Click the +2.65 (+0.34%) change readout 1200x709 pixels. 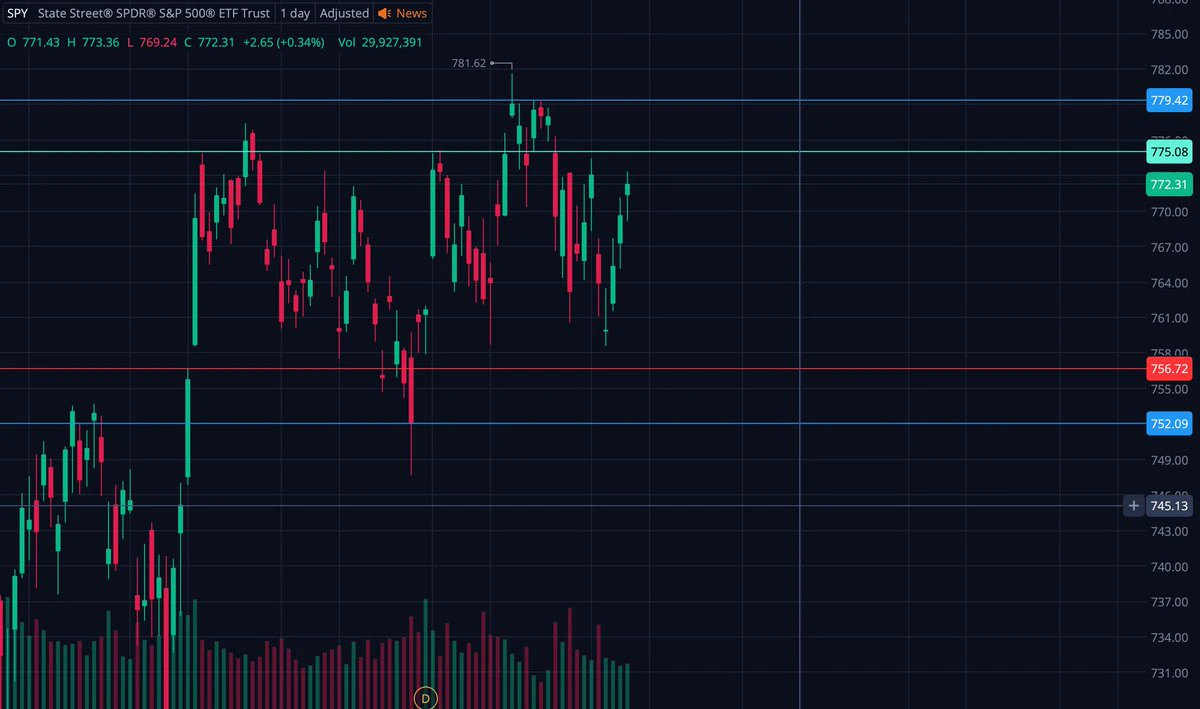(284, 42)
